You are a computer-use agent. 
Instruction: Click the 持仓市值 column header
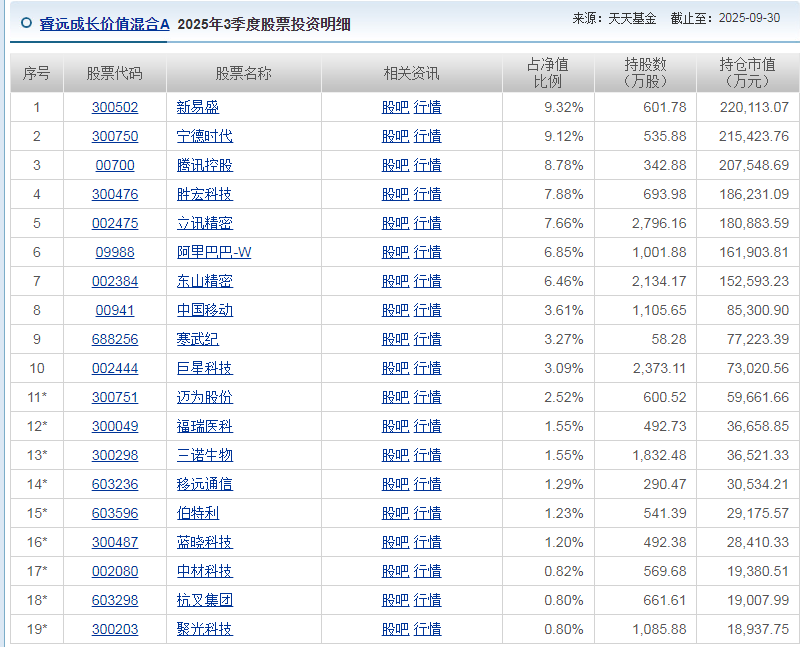coord(747,73)
